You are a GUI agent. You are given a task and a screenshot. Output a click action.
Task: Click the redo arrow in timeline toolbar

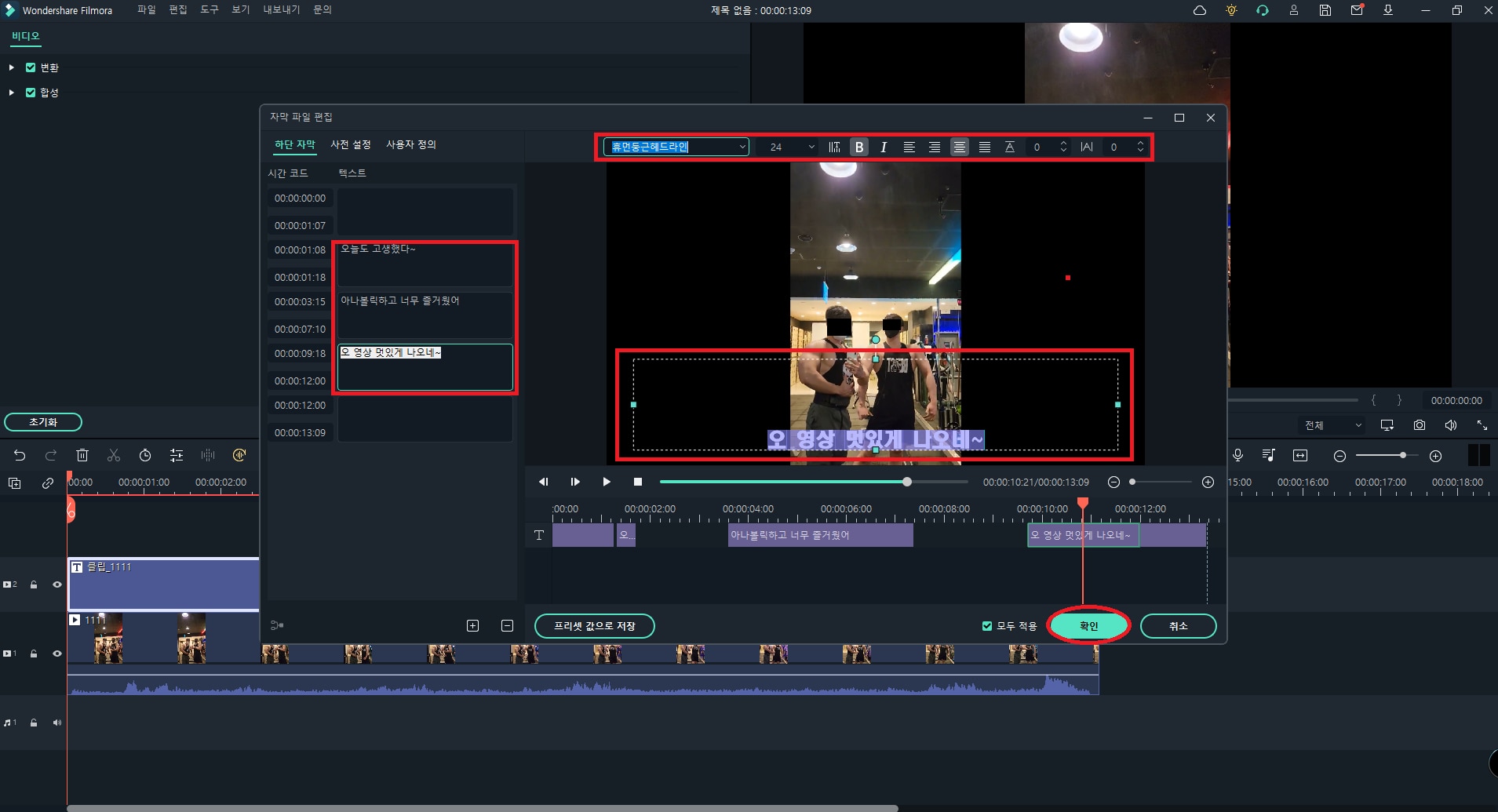[51, 455]
